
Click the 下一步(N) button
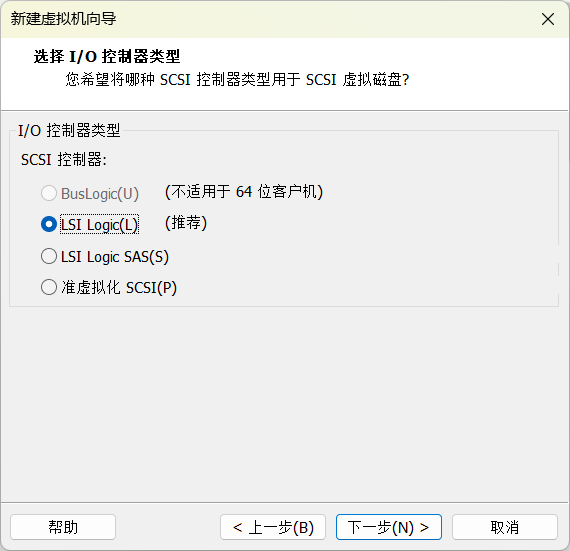[389, 527]
